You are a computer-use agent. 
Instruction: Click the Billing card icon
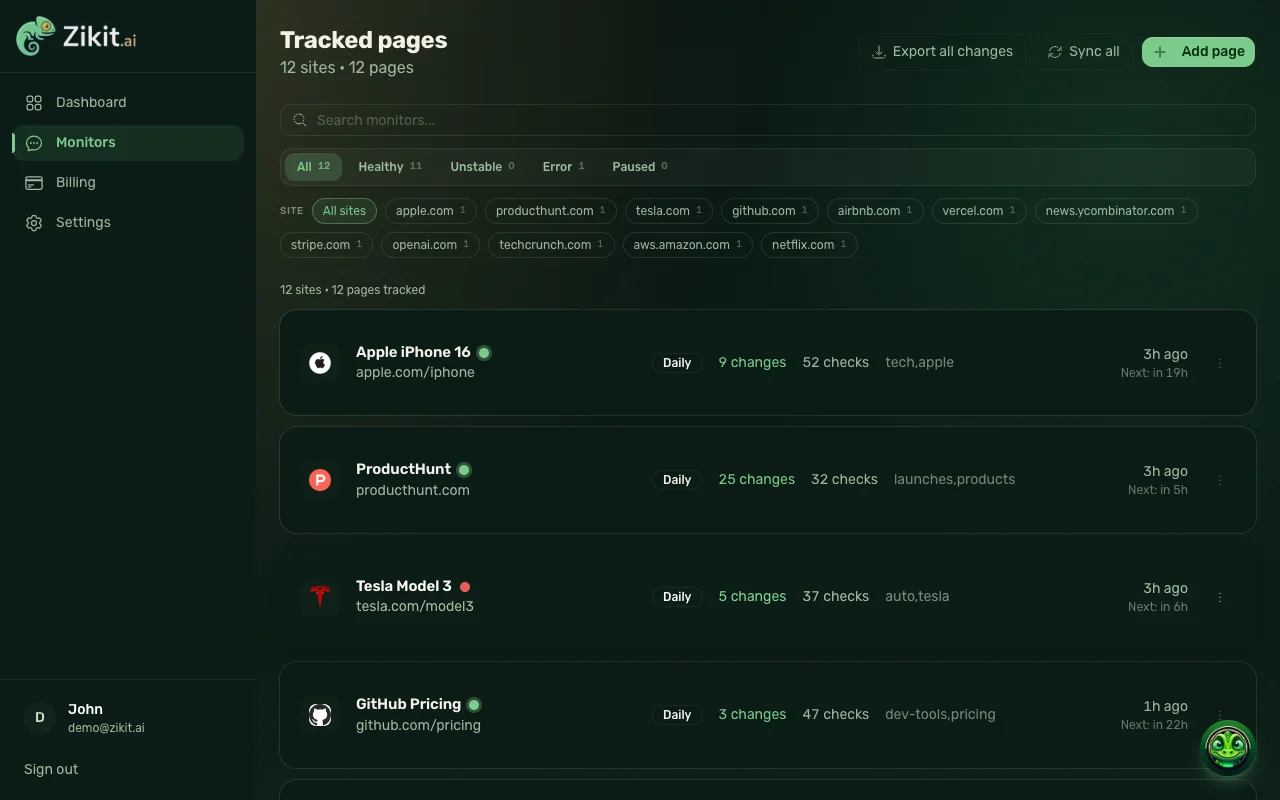(34, 183)
